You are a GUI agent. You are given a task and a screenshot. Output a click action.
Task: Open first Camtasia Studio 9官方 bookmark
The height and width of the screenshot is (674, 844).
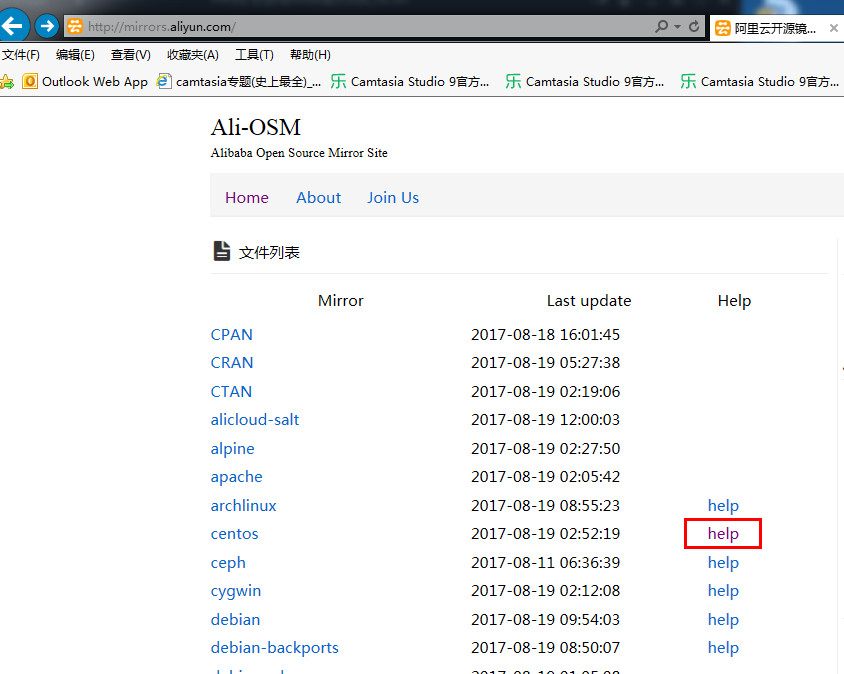pos(410,82)
